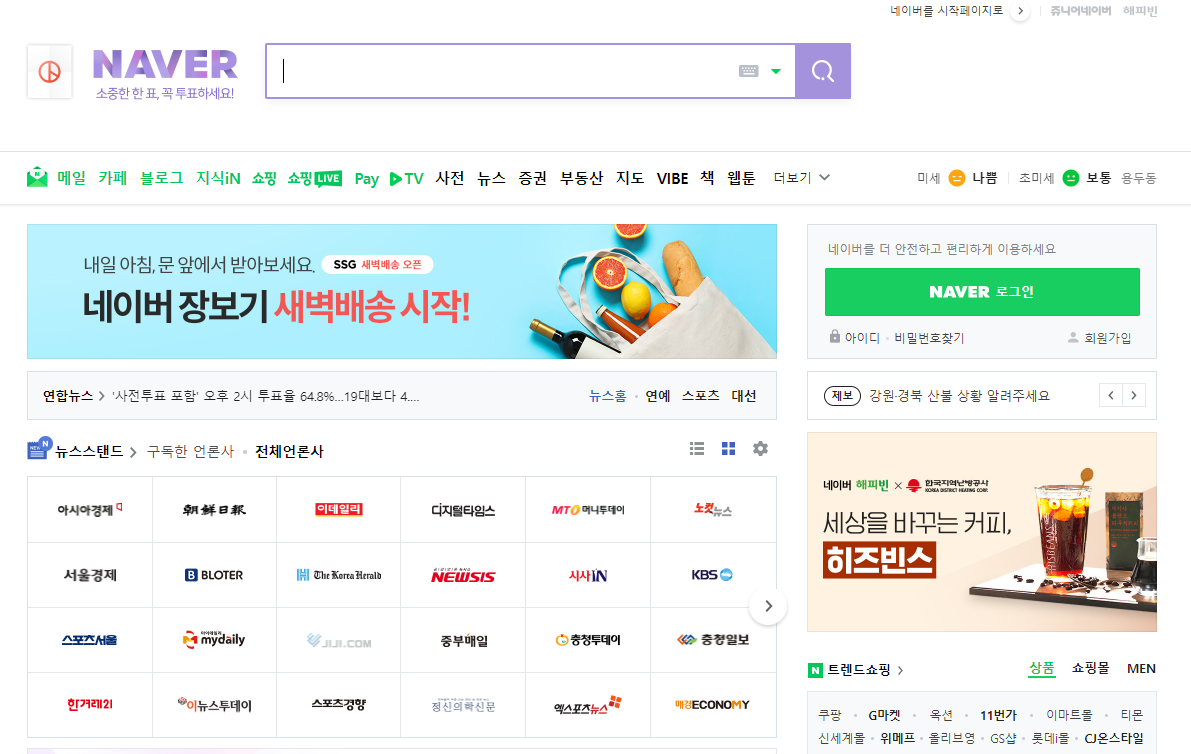Screen dimensions: 1191x754
Task: Click the arrow next to 네이버를 시작페이지로
Action: click(x=1020, y=11)
